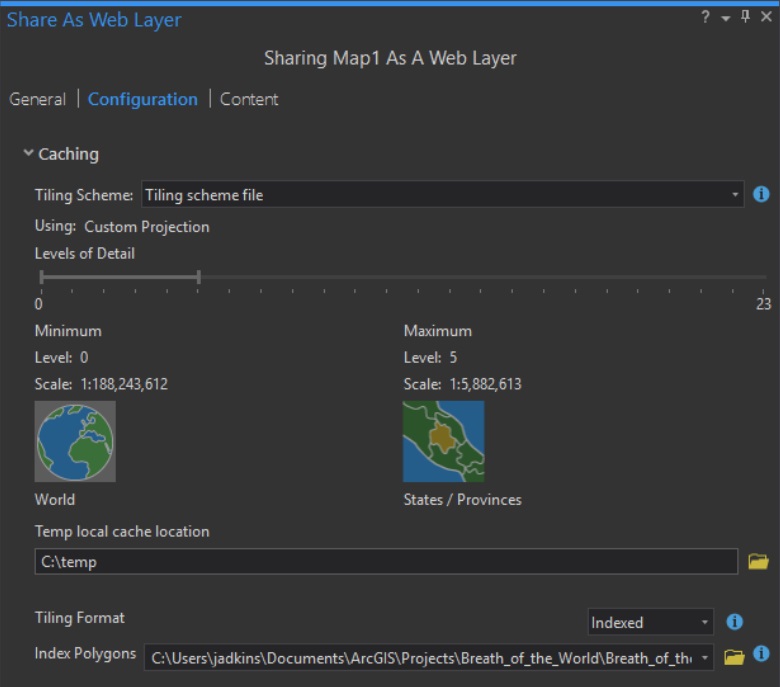Click the maximum level slider handle
This screenshot has width=780, height=687.
click(199, 277)
